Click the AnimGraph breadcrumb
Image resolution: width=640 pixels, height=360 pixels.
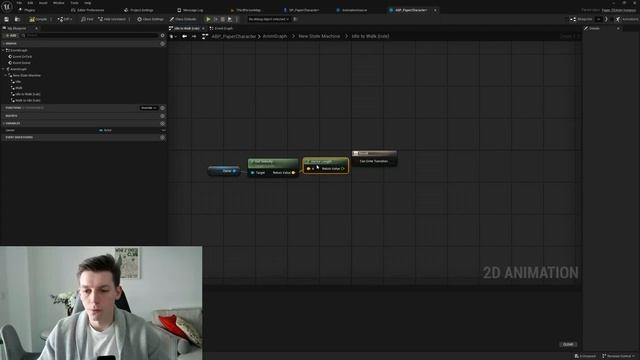(x=275, y=36)
